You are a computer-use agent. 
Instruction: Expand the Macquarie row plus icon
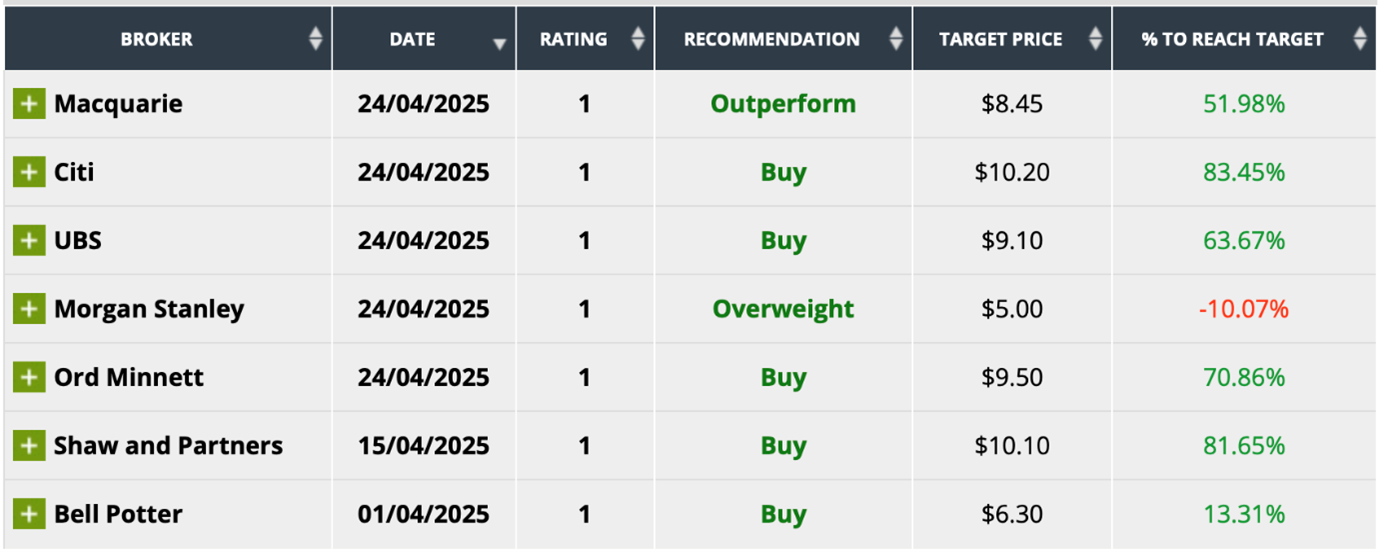[x=29, y=103]
